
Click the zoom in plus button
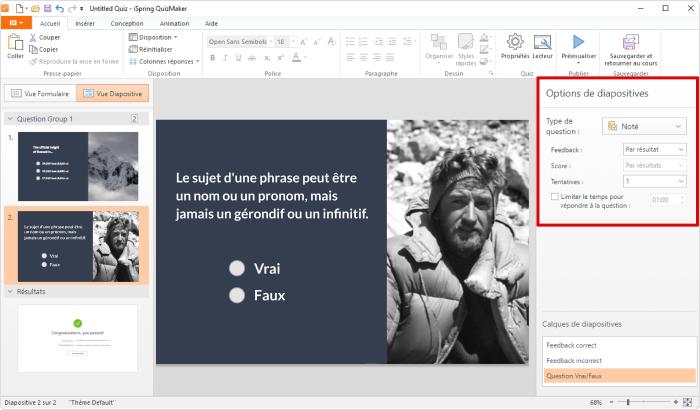point(676,402)
